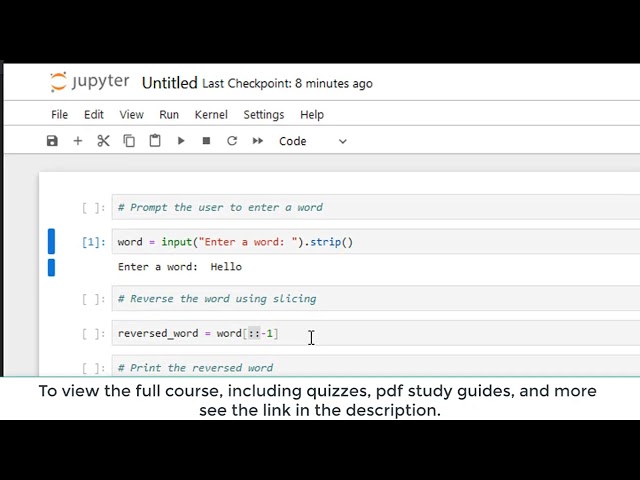The width and height of the screenshot is (640, 480).
Task: Select the '# Prompt the user to enter a word' cell
Action: point(376,207)
